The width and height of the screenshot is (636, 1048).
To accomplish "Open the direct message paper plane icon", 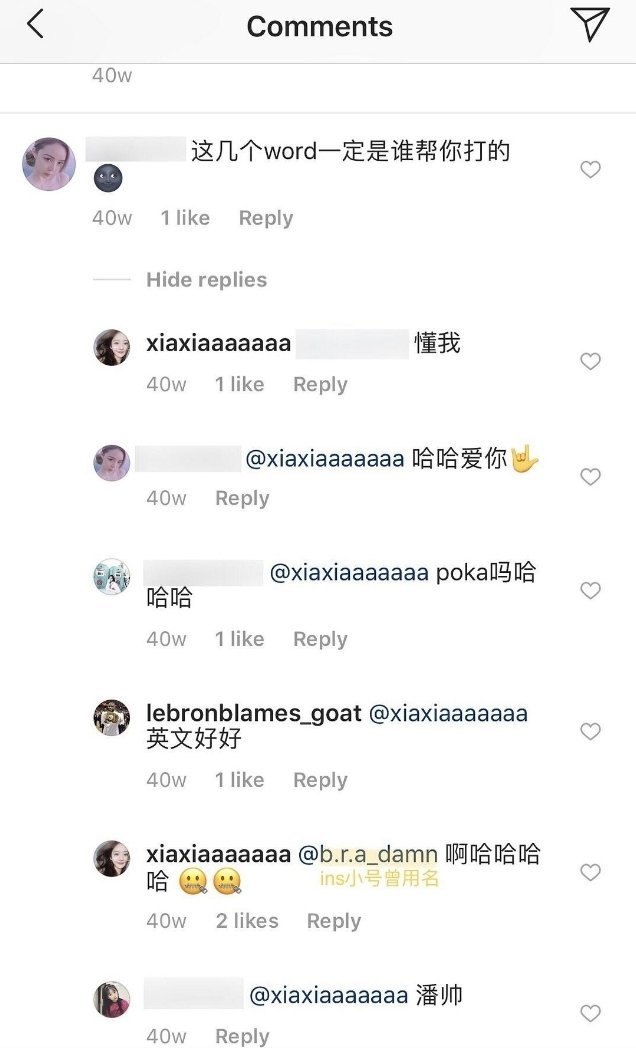I will [x=590, y=24].
